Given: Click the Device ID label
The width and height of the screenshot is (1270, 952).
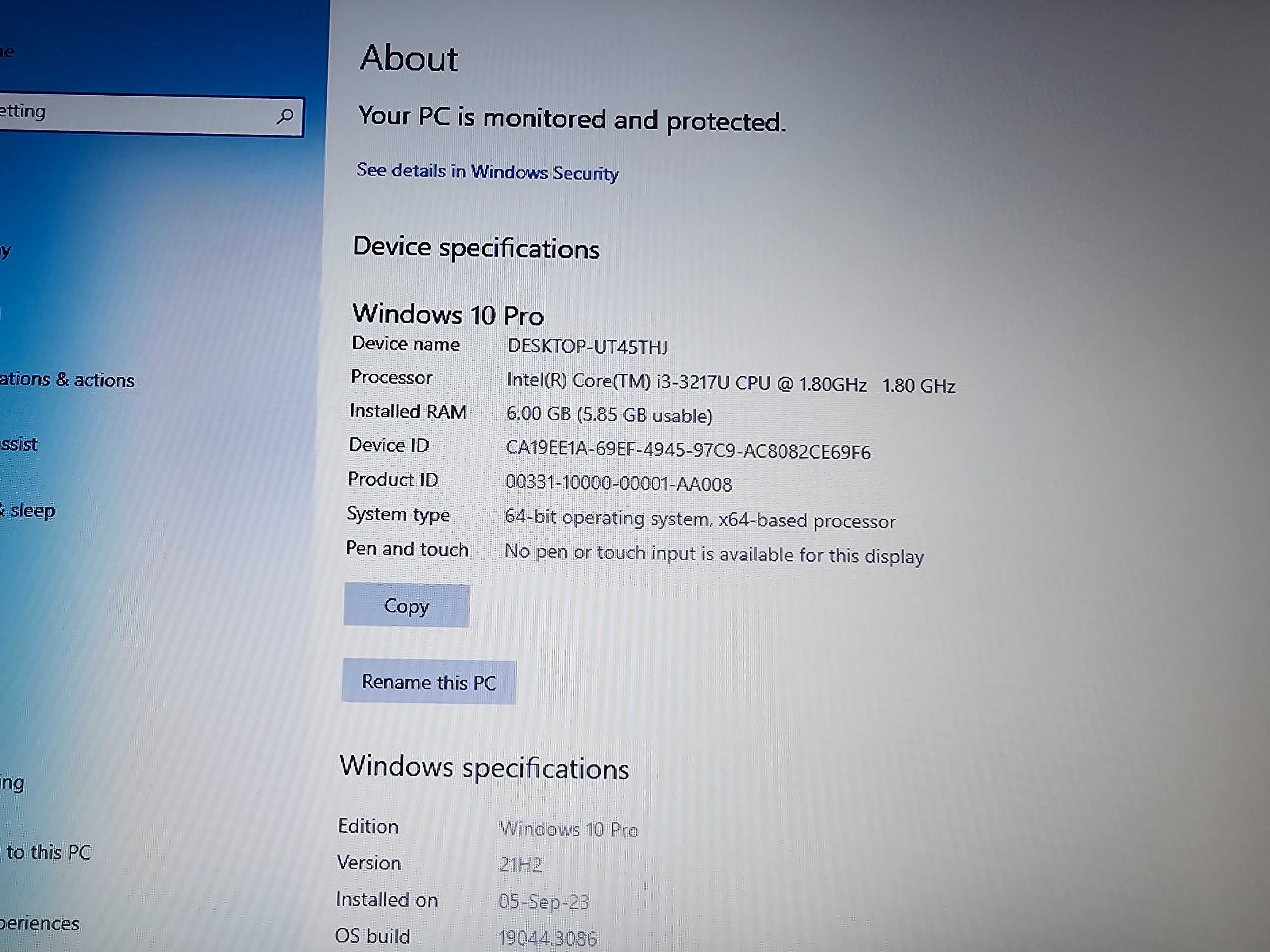Looking at the screenshot, I should [389, 445].
